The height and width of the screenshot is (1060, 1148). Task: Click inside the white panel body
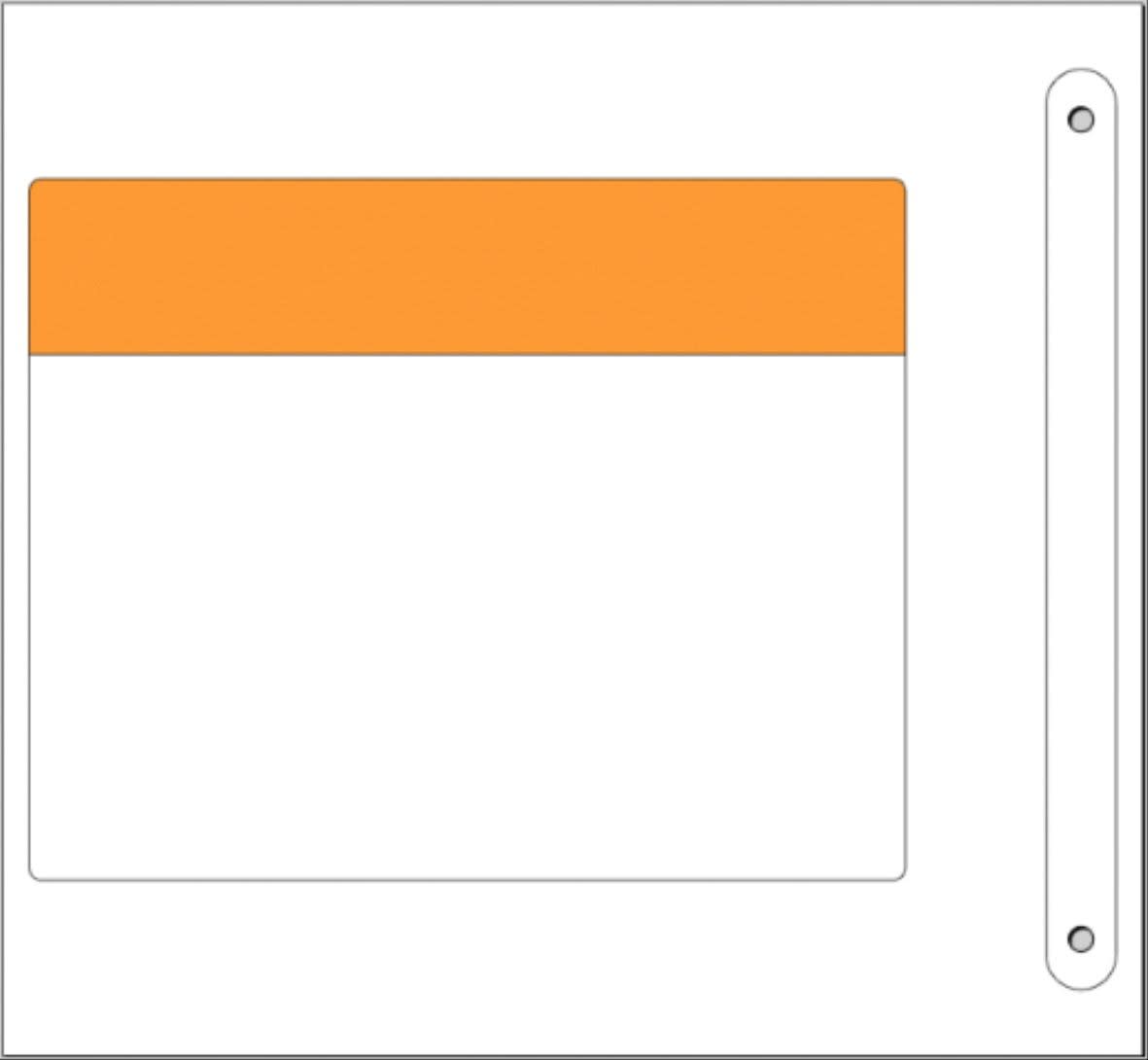point(467,617)
